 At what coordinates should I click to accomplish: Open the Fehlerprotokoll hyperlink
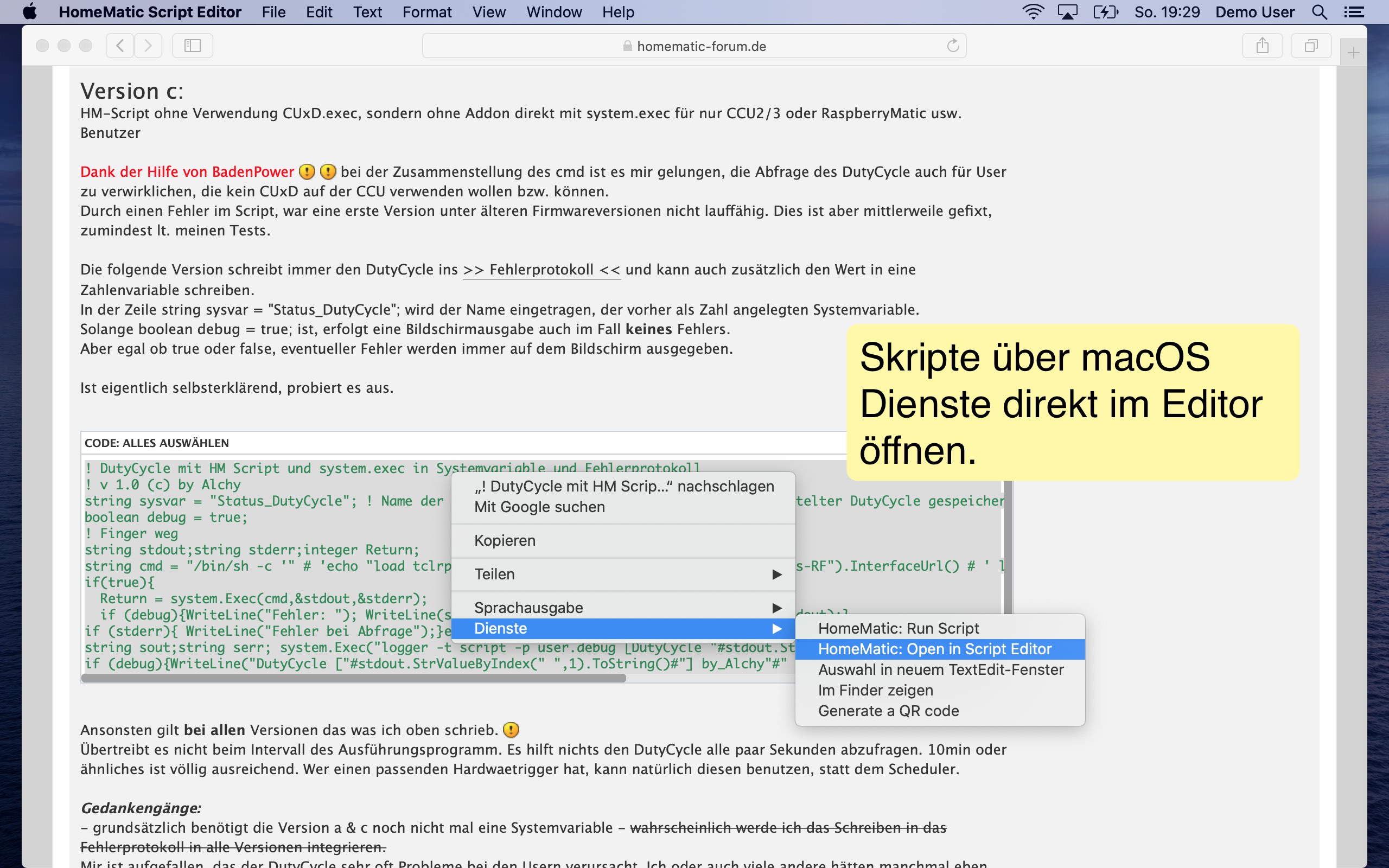541,270
